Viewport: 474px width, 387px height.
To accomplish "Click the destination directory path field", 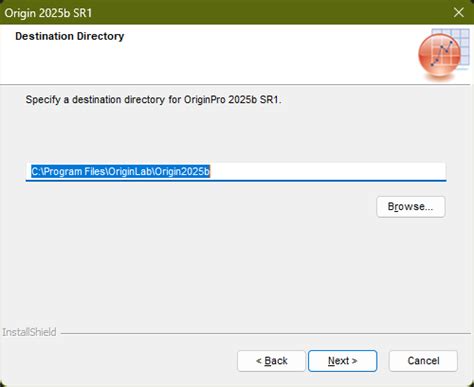I will click(x=236, y=172).
